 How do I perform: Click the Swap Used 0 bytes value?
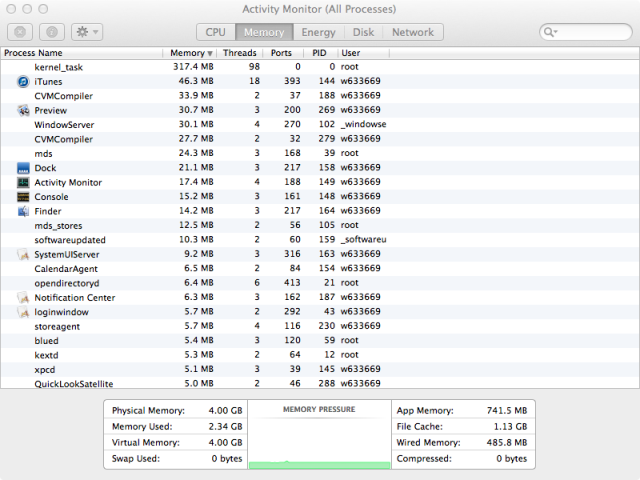coord(227,458)
